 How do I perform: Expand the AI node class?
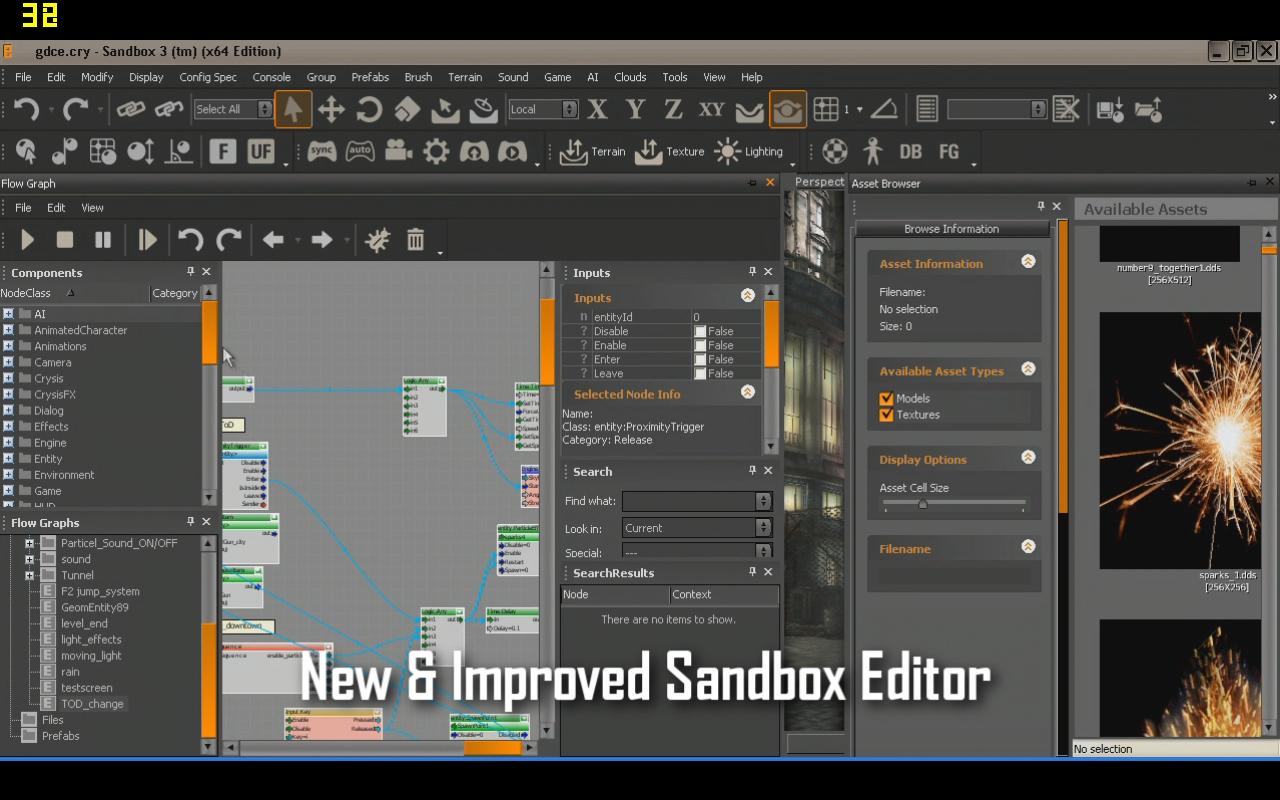click(8, 314)
